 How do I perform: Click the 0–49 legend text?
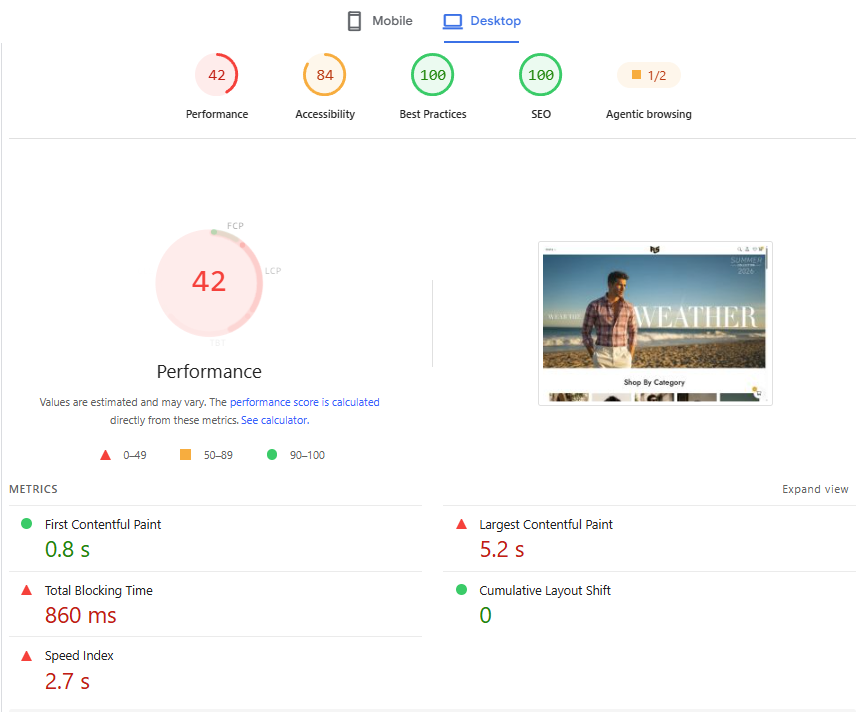(x=135, y=456)
